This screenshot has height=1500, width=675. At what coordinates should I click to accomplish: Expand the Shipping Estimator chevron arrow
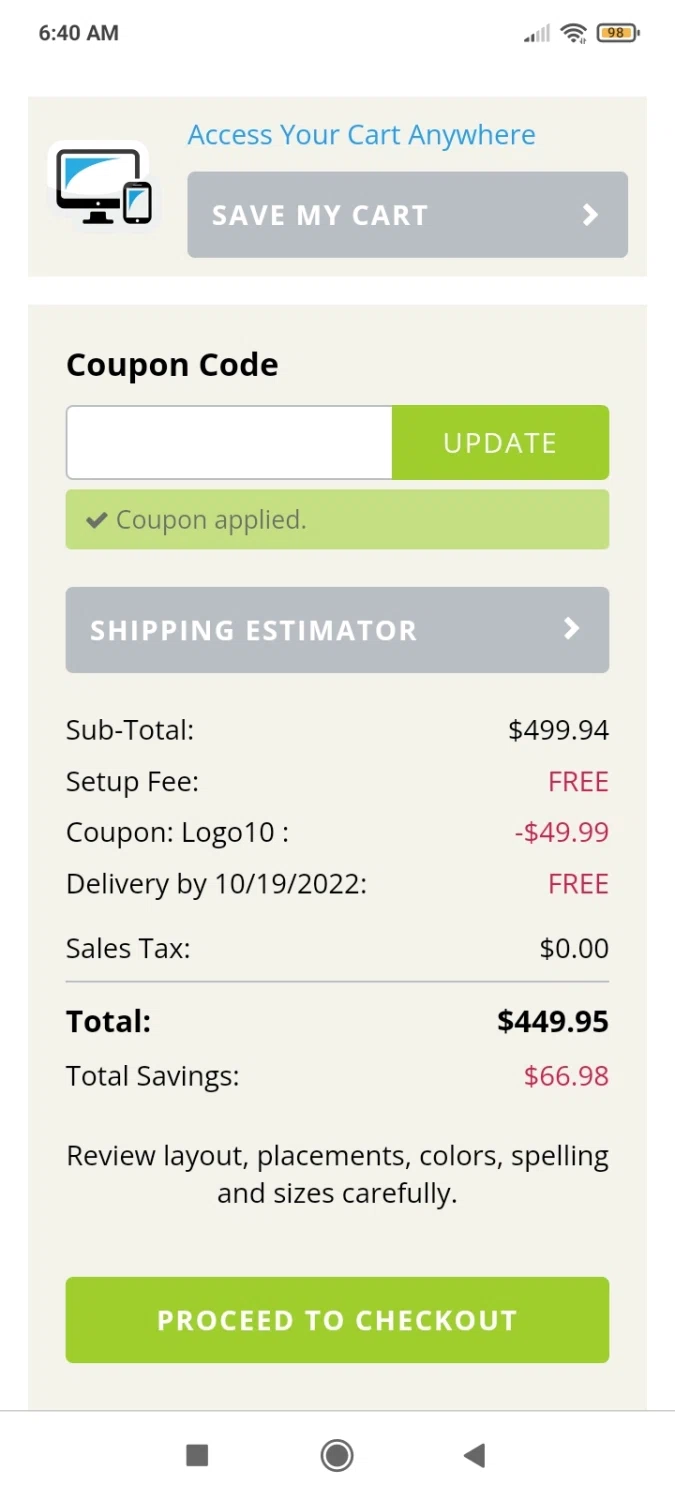tap(572, 629)
